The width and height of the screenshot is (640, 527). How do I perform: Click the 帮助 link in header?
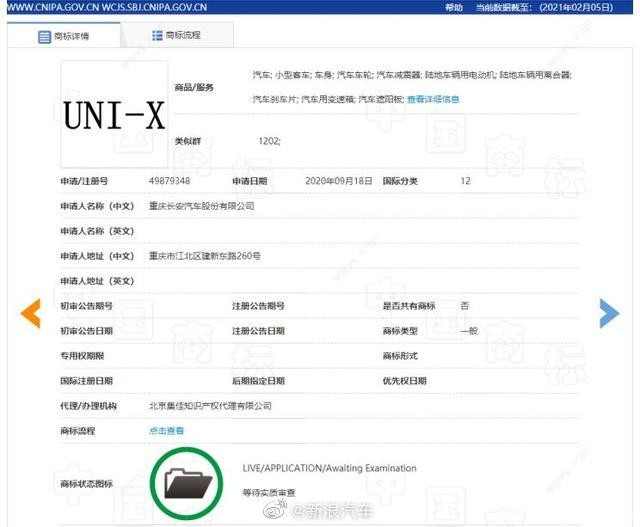click(454, 7)
